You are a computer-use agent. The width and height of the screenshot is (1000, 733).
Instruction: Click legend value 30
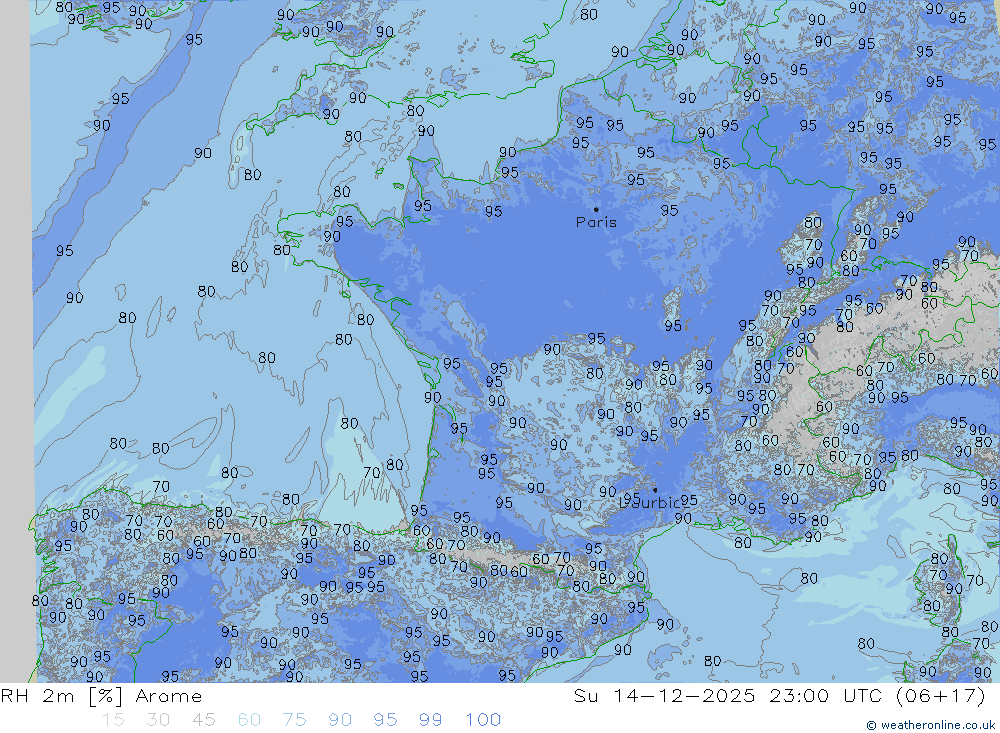pos(158,720)
